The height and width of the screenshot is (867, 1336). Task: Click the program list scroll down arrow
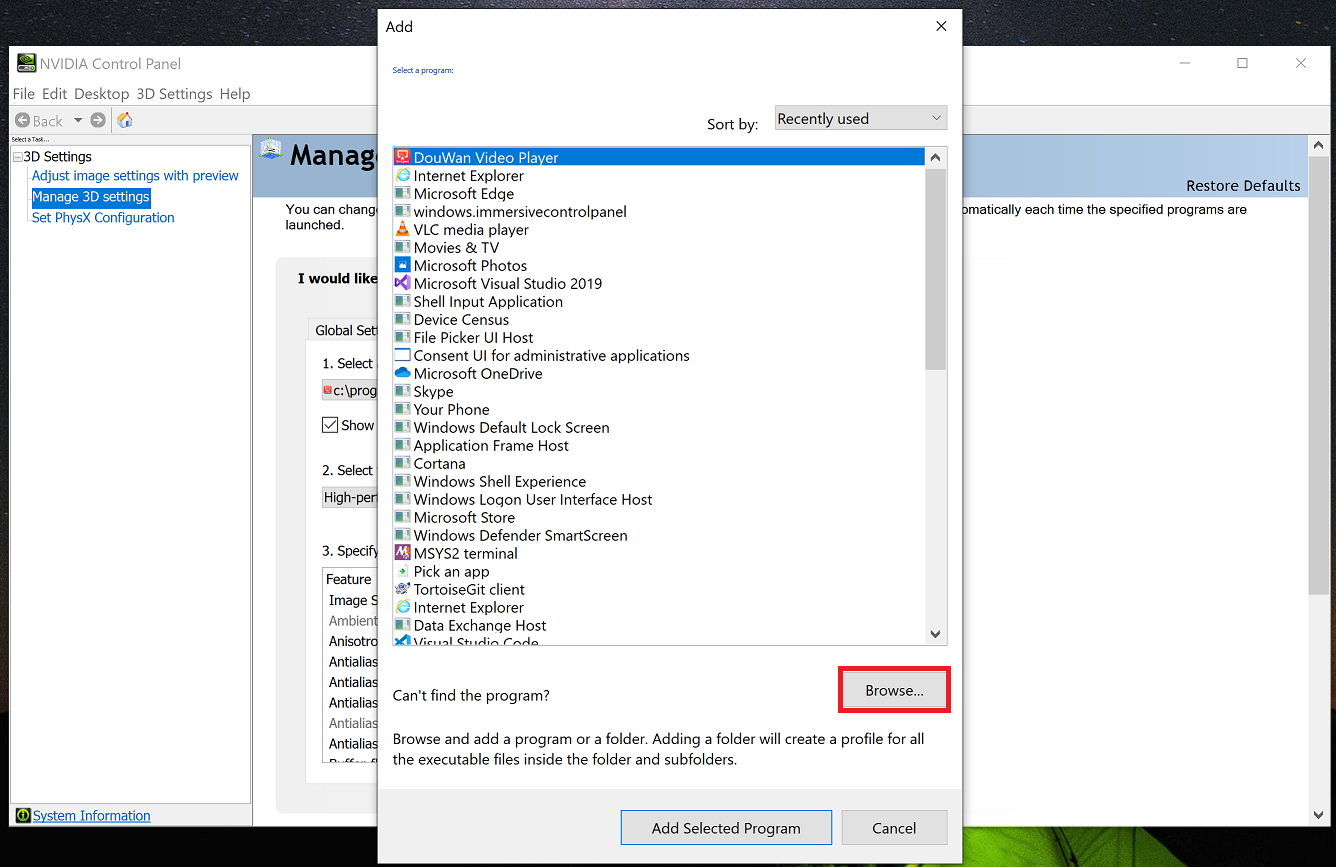click(936, 633)
